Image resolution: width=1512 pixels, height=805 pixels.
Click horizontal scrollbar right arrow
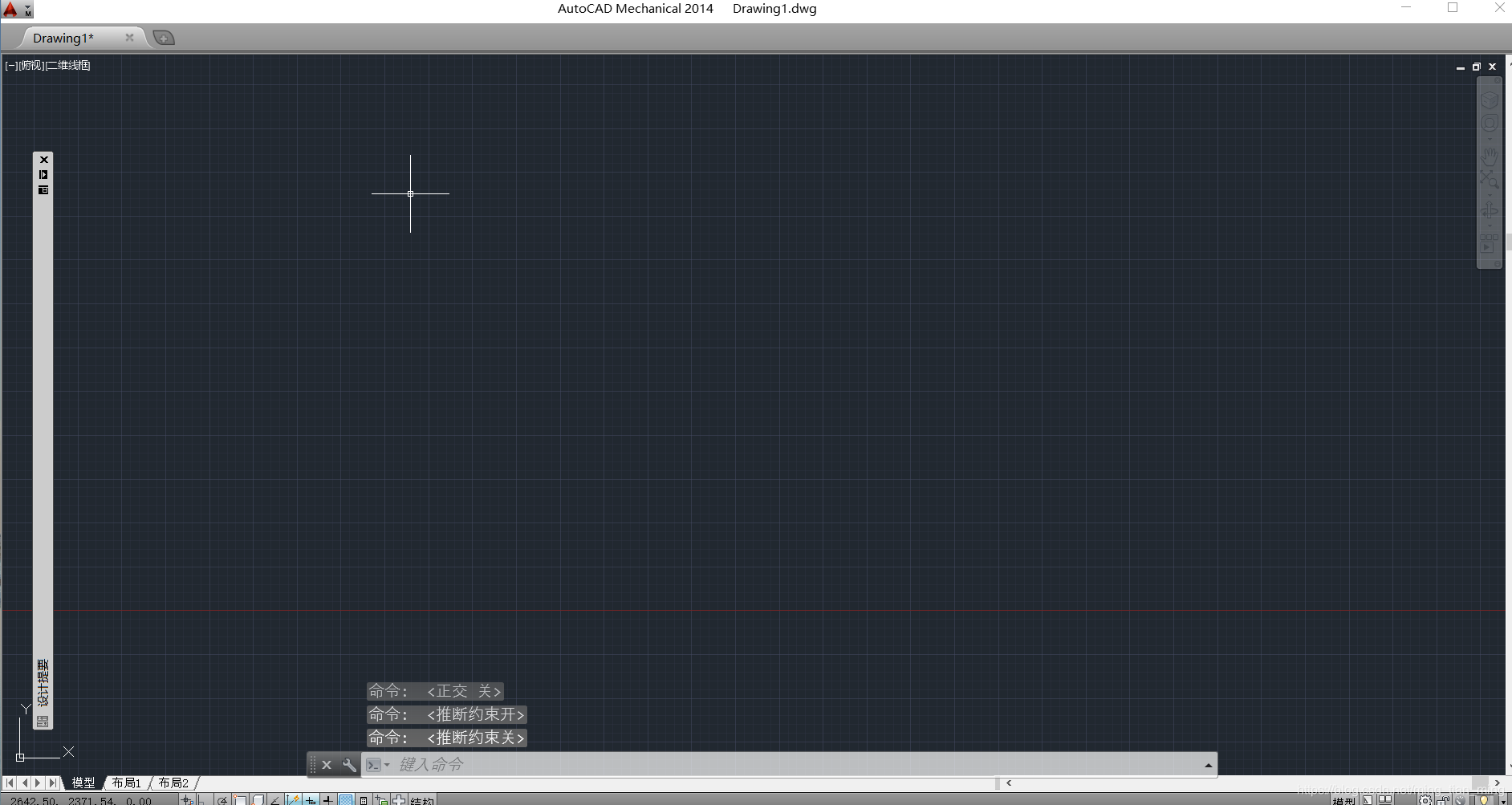click(1497, 783)
